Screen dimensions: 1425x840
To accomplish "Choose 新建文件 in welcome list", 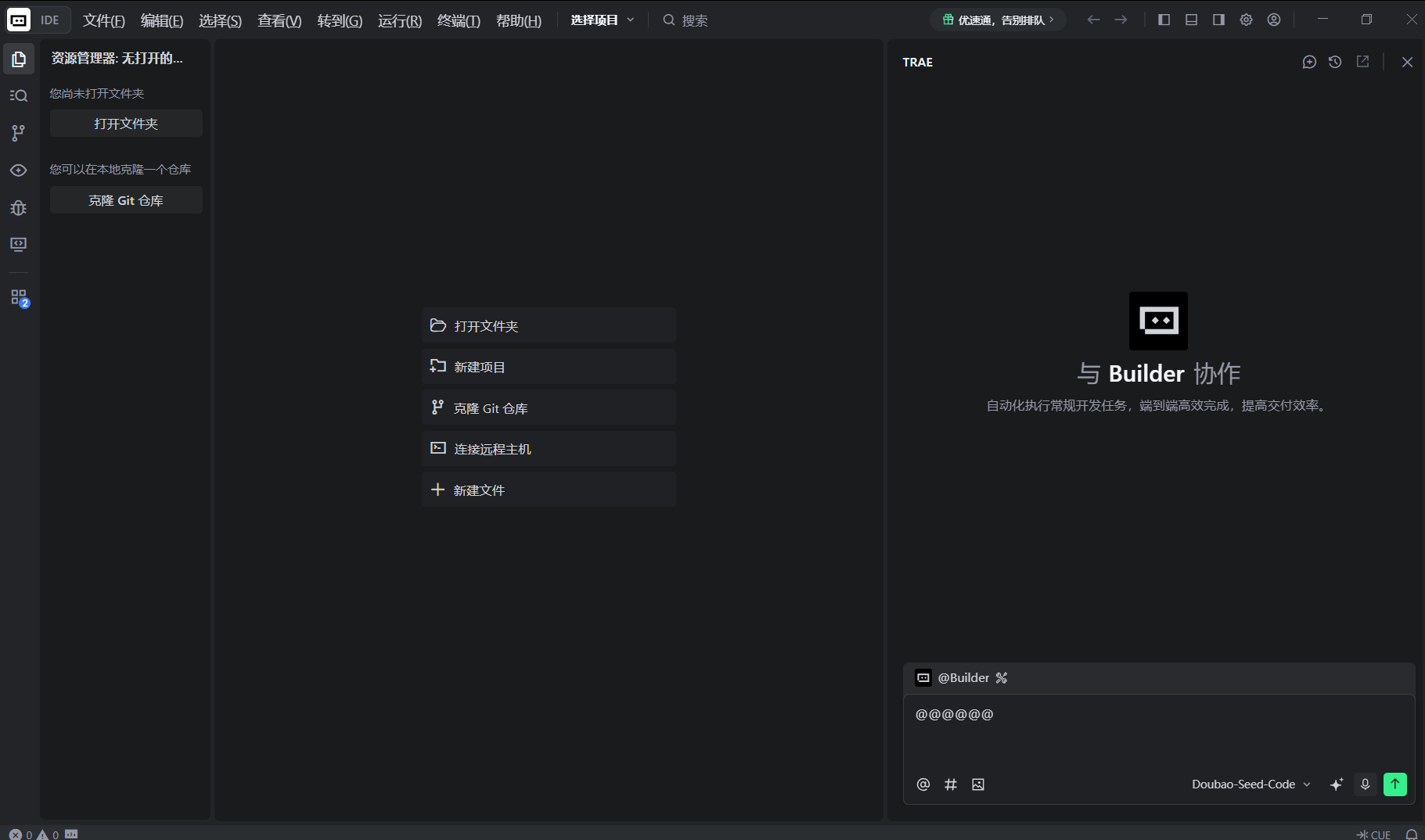I will pos(549,490).
